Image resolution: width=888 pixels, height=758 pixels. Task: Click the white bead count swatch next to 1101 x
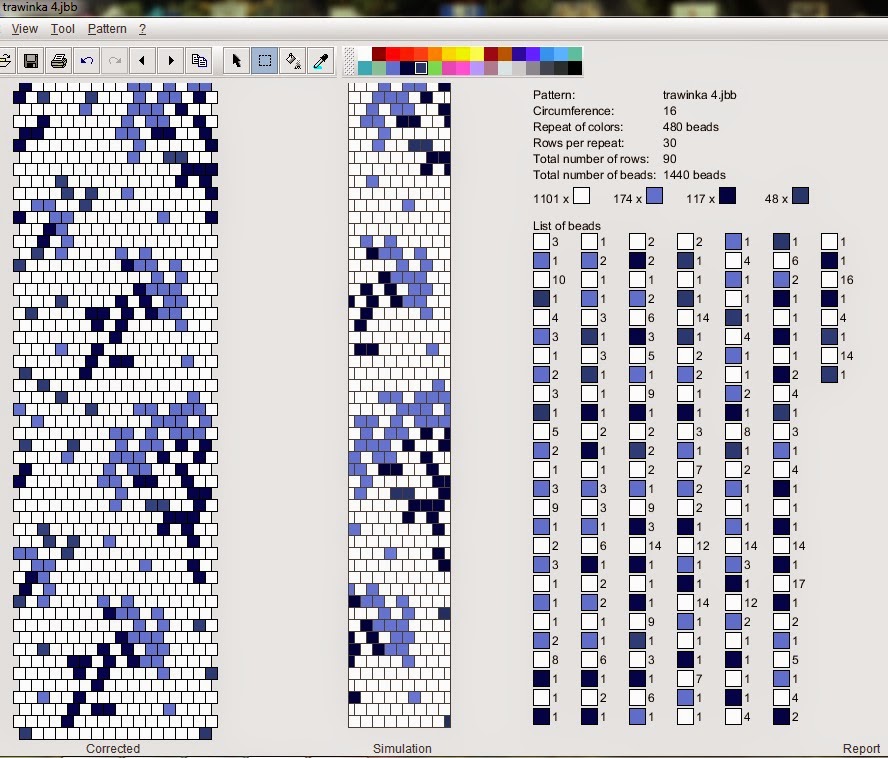pos(581,196)
